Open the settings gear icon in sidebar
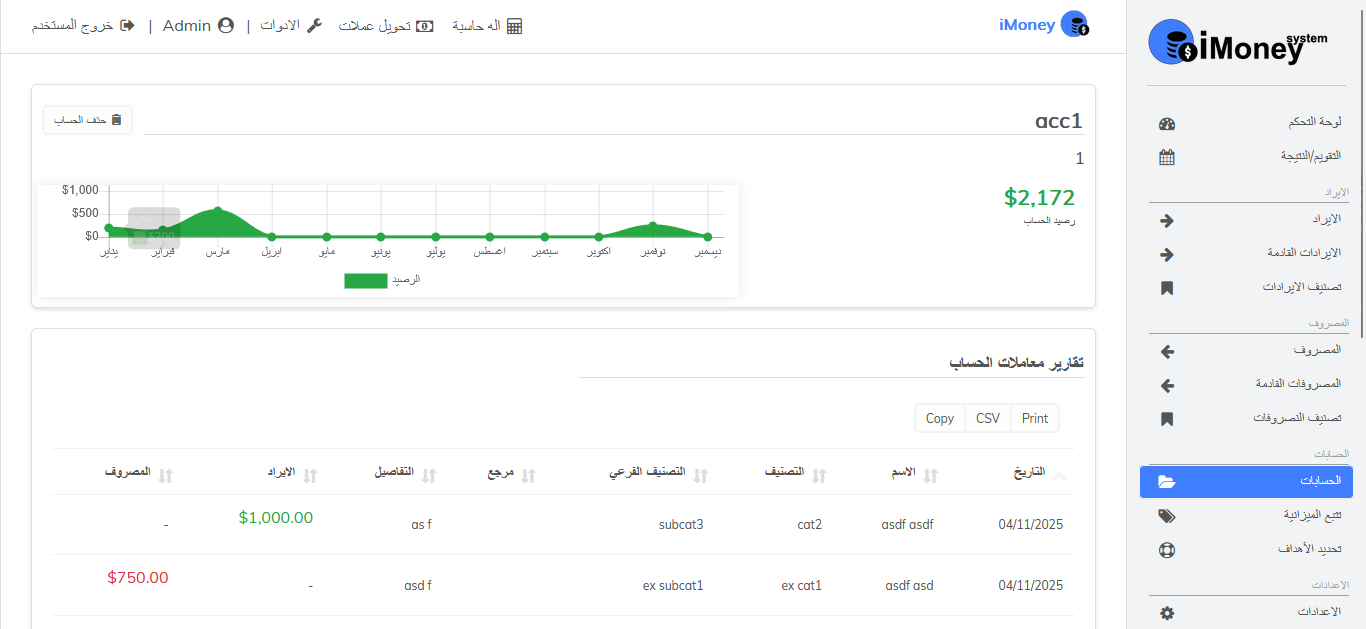This screenshot has width=1366, height=629. (x=1166, y=613)
